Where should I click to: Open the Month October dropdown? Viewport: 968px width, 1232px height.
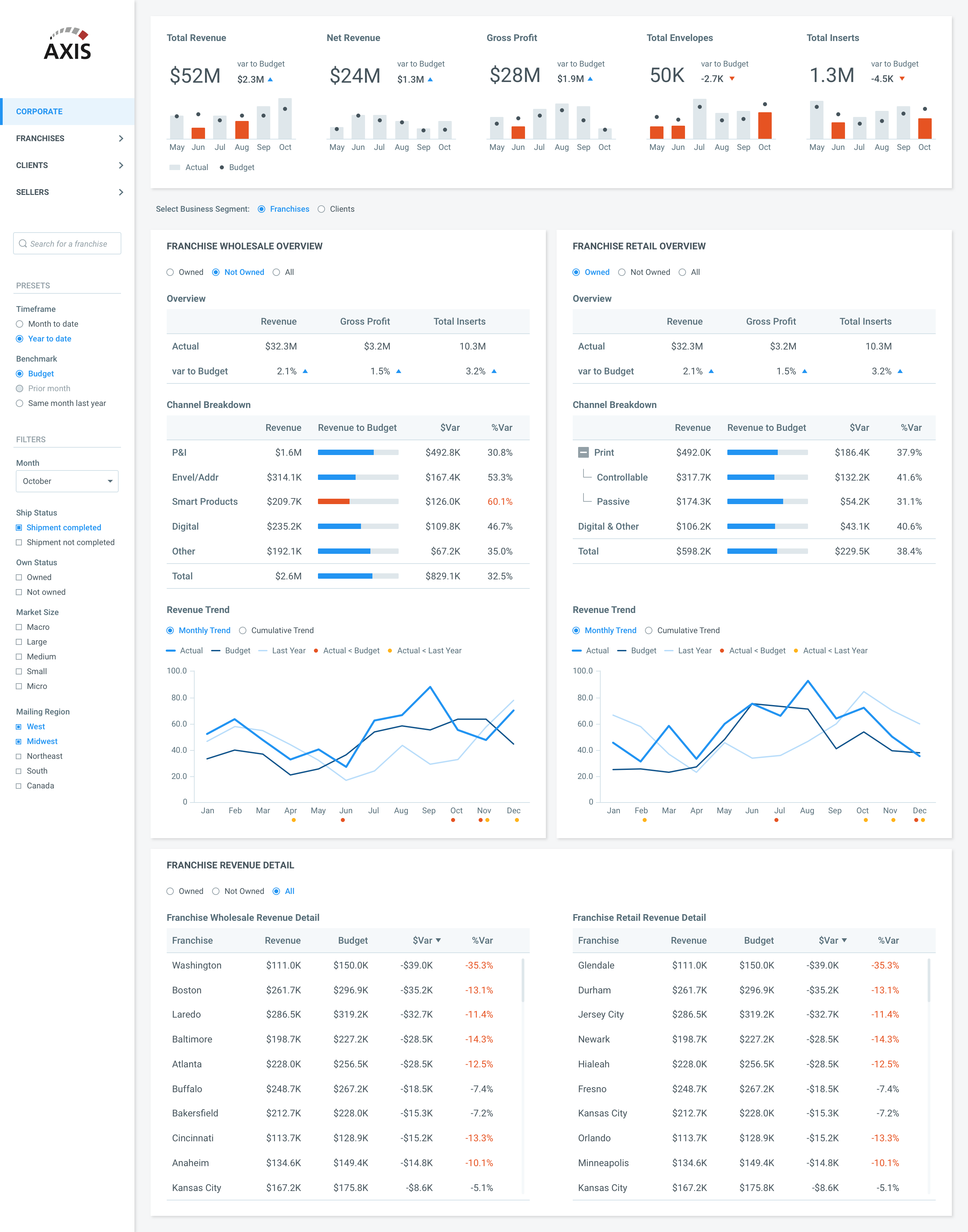[x=67, y=481]
